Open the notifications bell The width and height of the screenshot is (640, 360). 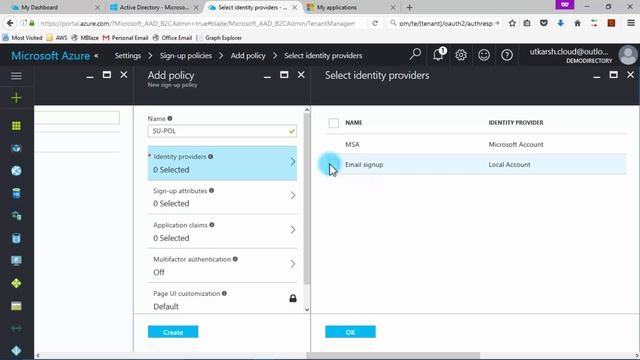tap(438, 54)
